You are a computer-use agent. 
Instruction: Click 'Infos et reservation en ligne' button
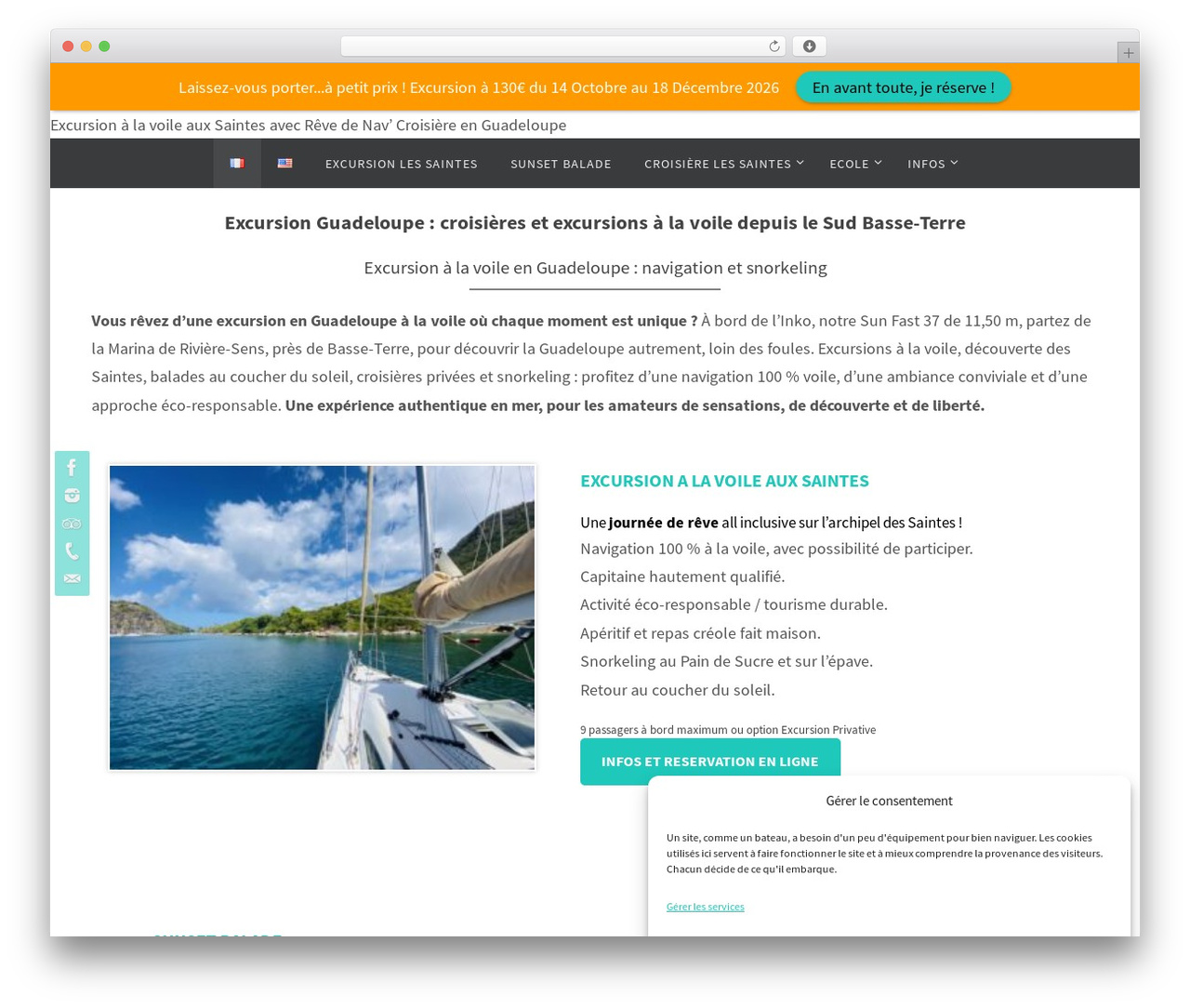click(710, 762)
